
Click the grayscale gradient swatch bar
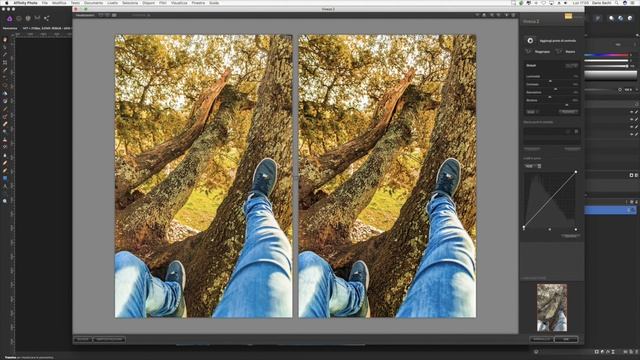coord(610,75)
